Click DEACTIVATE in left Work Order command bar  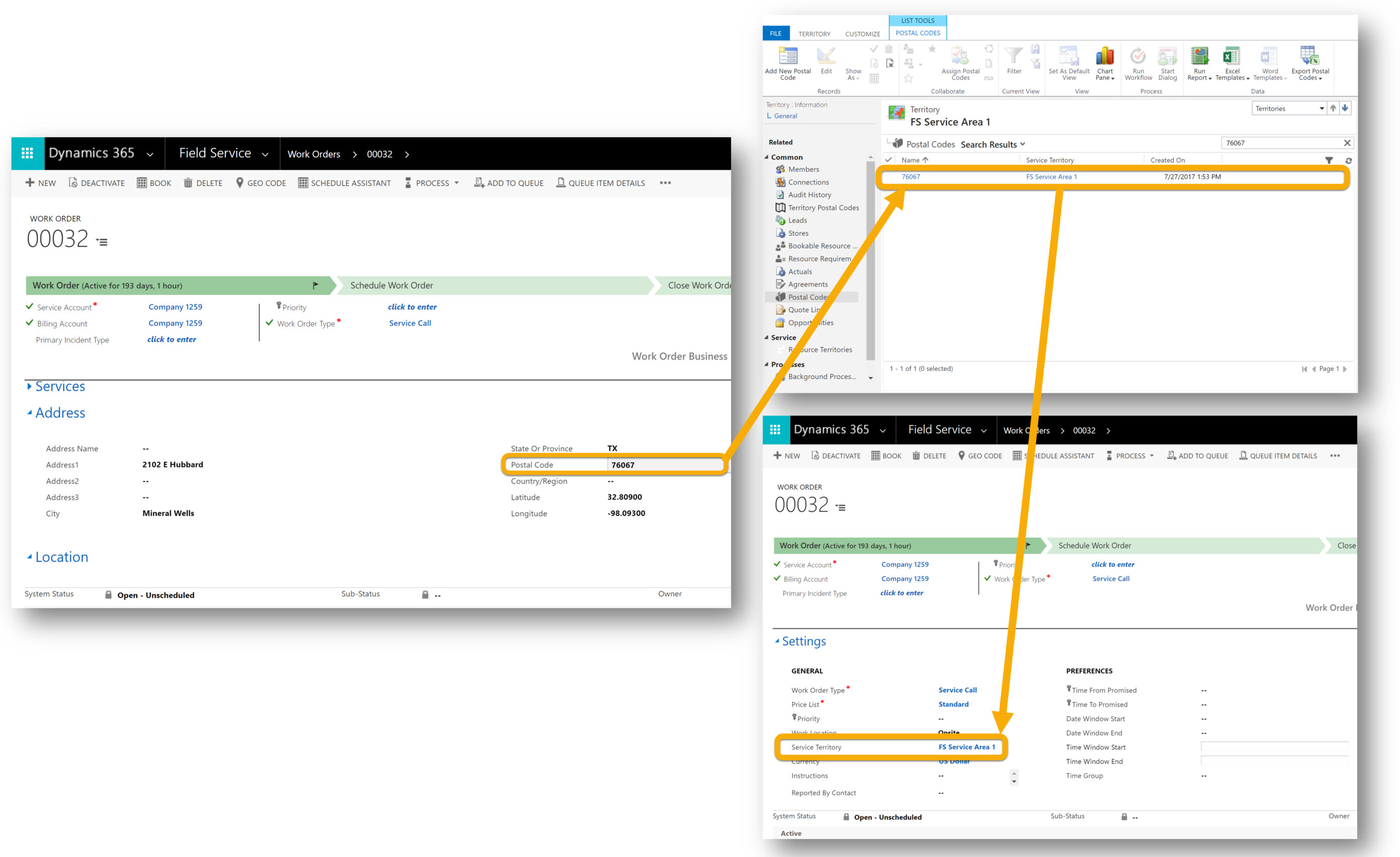coord(97,183)
